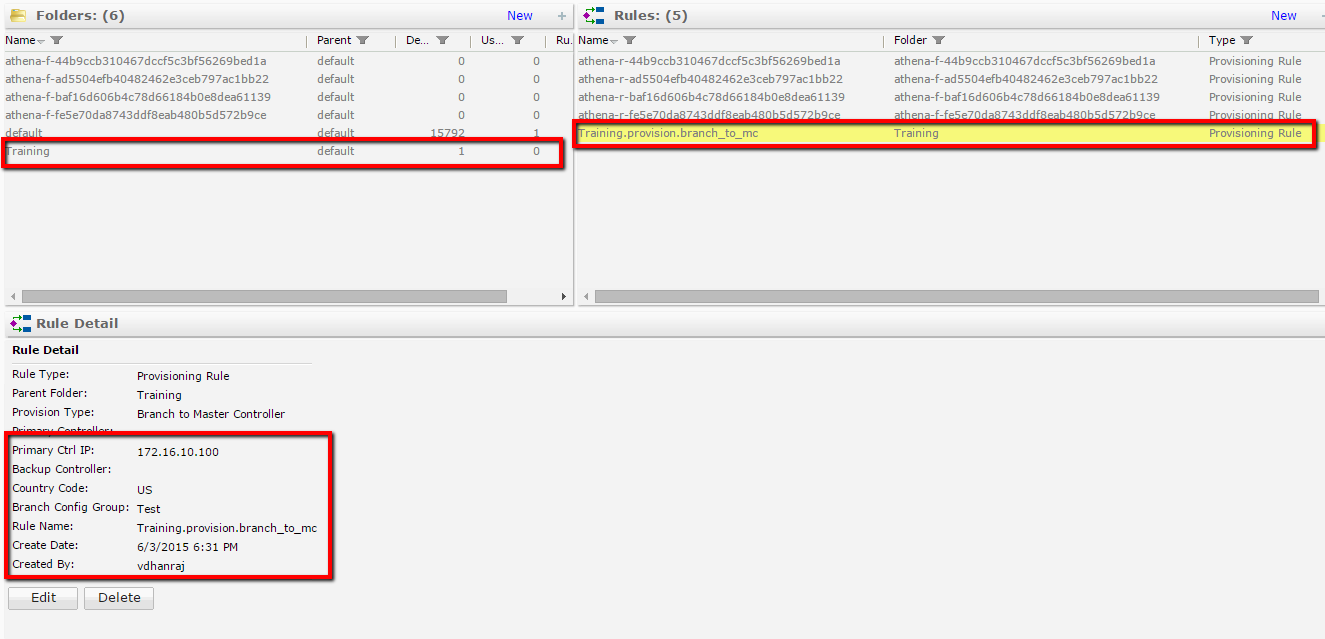Click the filter funnel on Folders Name column
The width and height of the screenshot is (1325, 639).
coord(57,41)
